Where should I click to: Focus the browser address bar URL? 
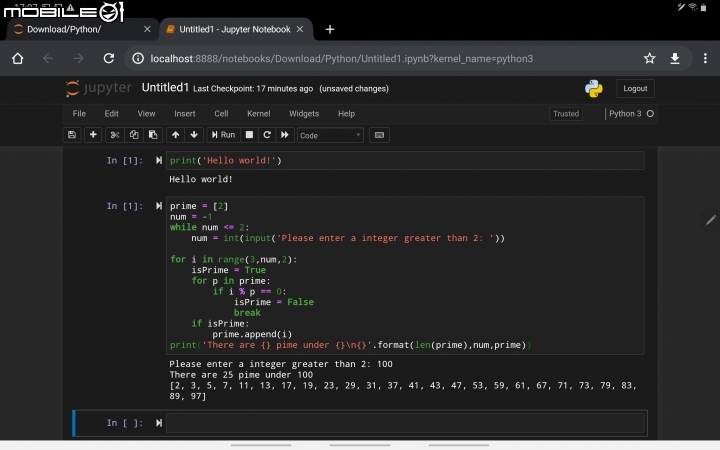tap(342, 59)
